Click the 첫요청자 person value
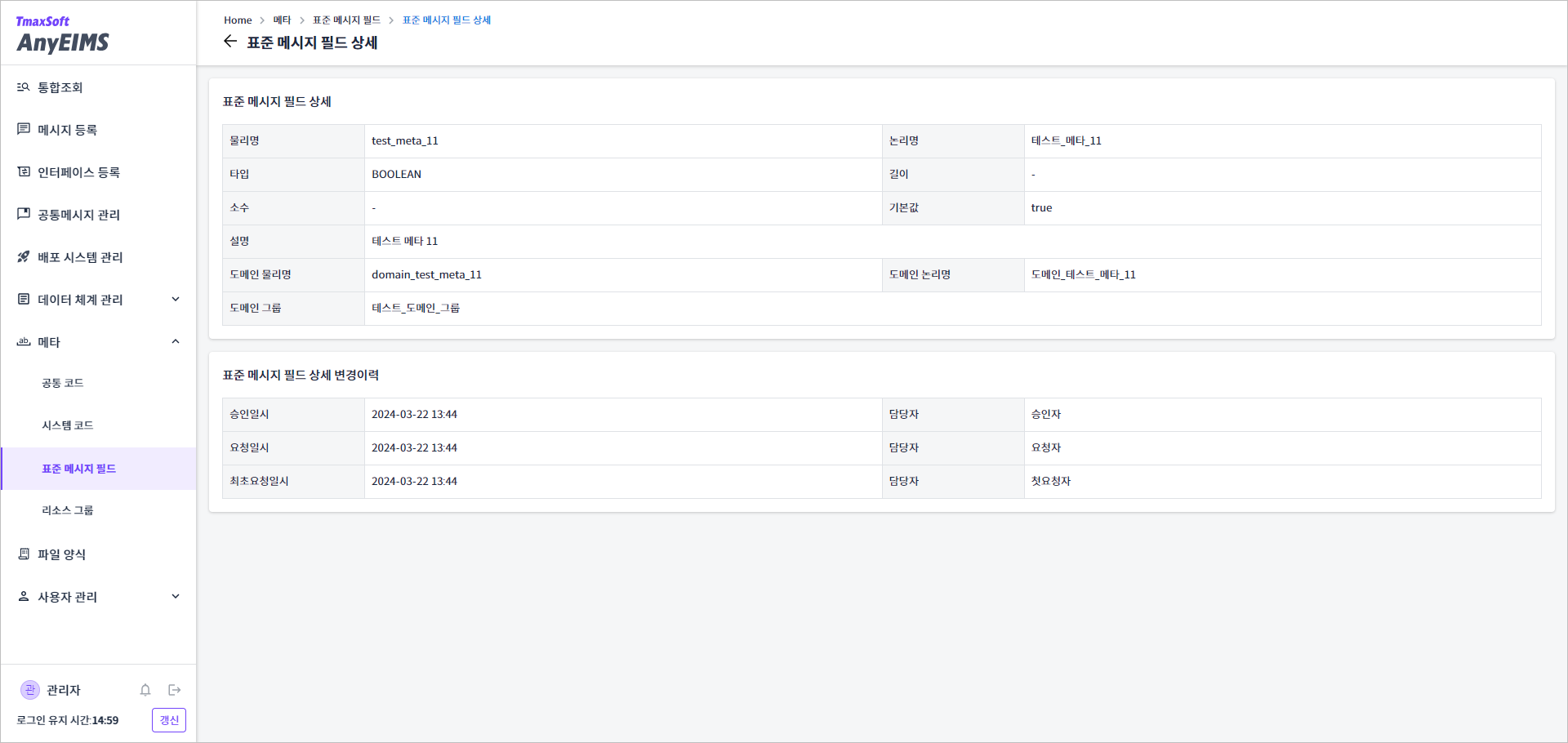1568x743 pixels. coord(1050,481)
